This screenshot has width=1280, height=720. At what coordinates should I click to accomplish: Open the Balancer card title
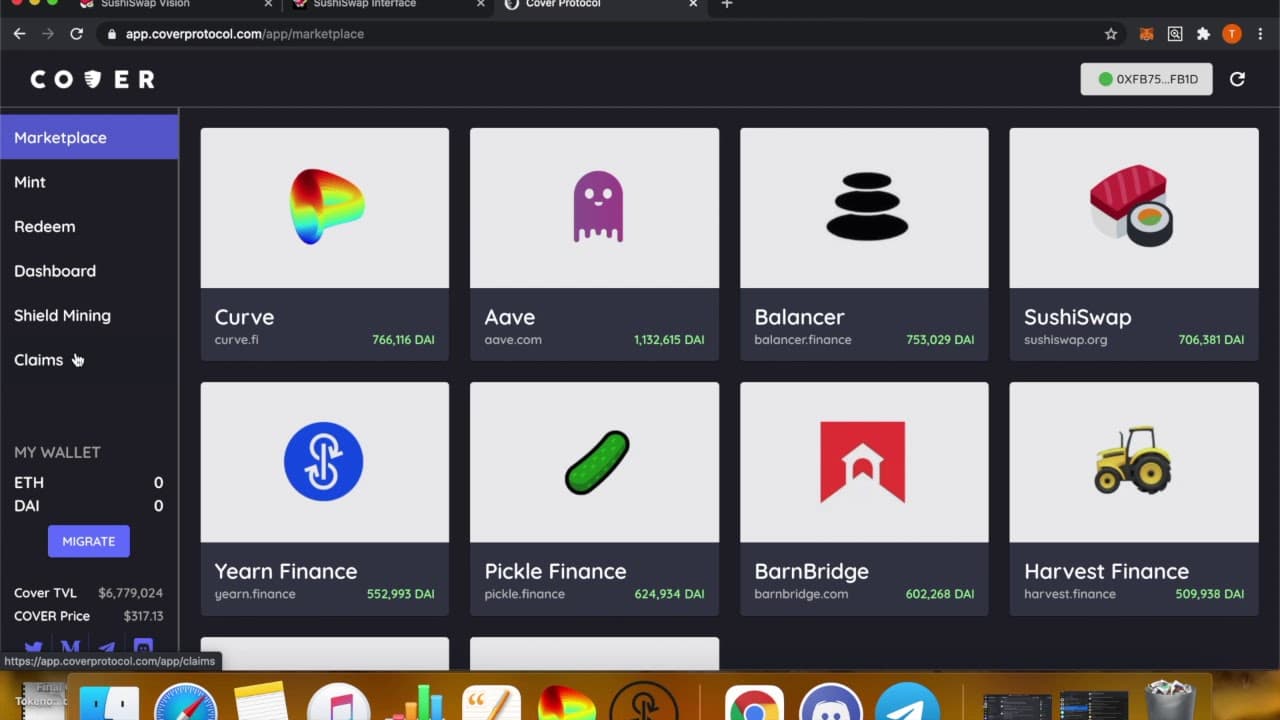799,317
